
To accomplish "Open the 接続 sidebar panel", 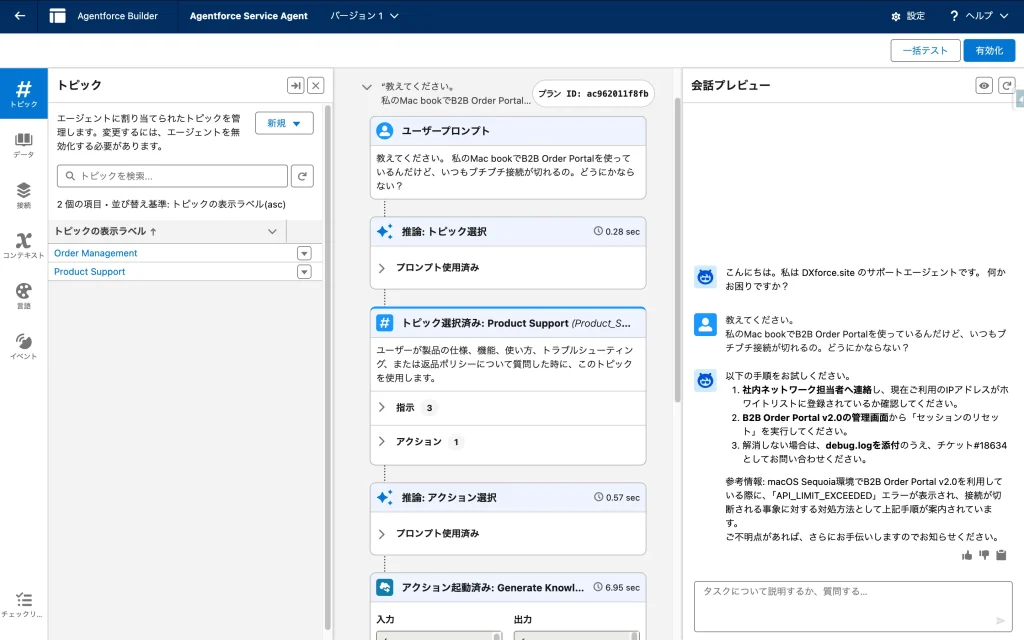I will (x=23, y=195).
